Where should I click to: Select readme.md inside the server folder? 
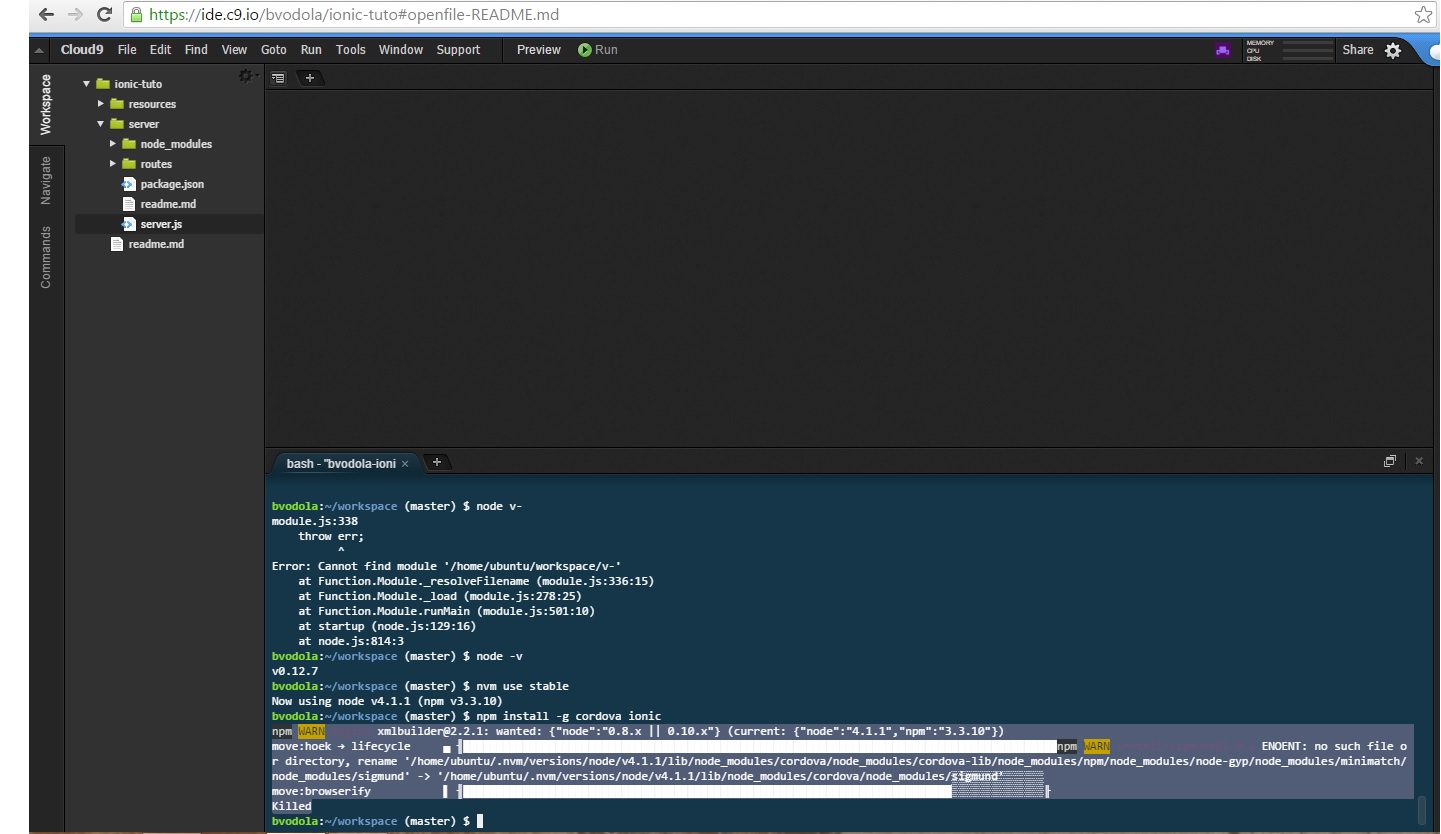point(169,204)
